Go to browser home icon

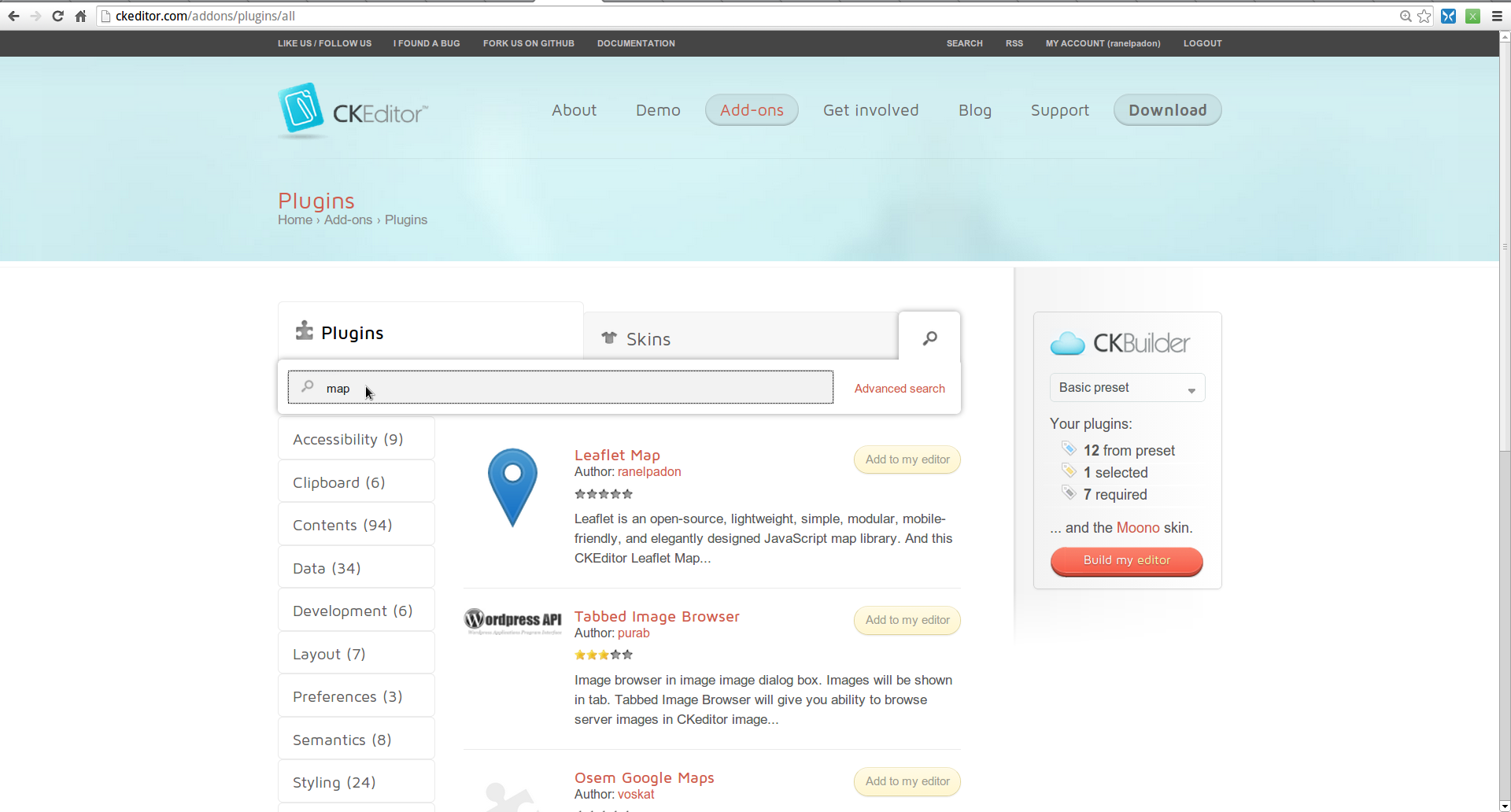point(80,16)
